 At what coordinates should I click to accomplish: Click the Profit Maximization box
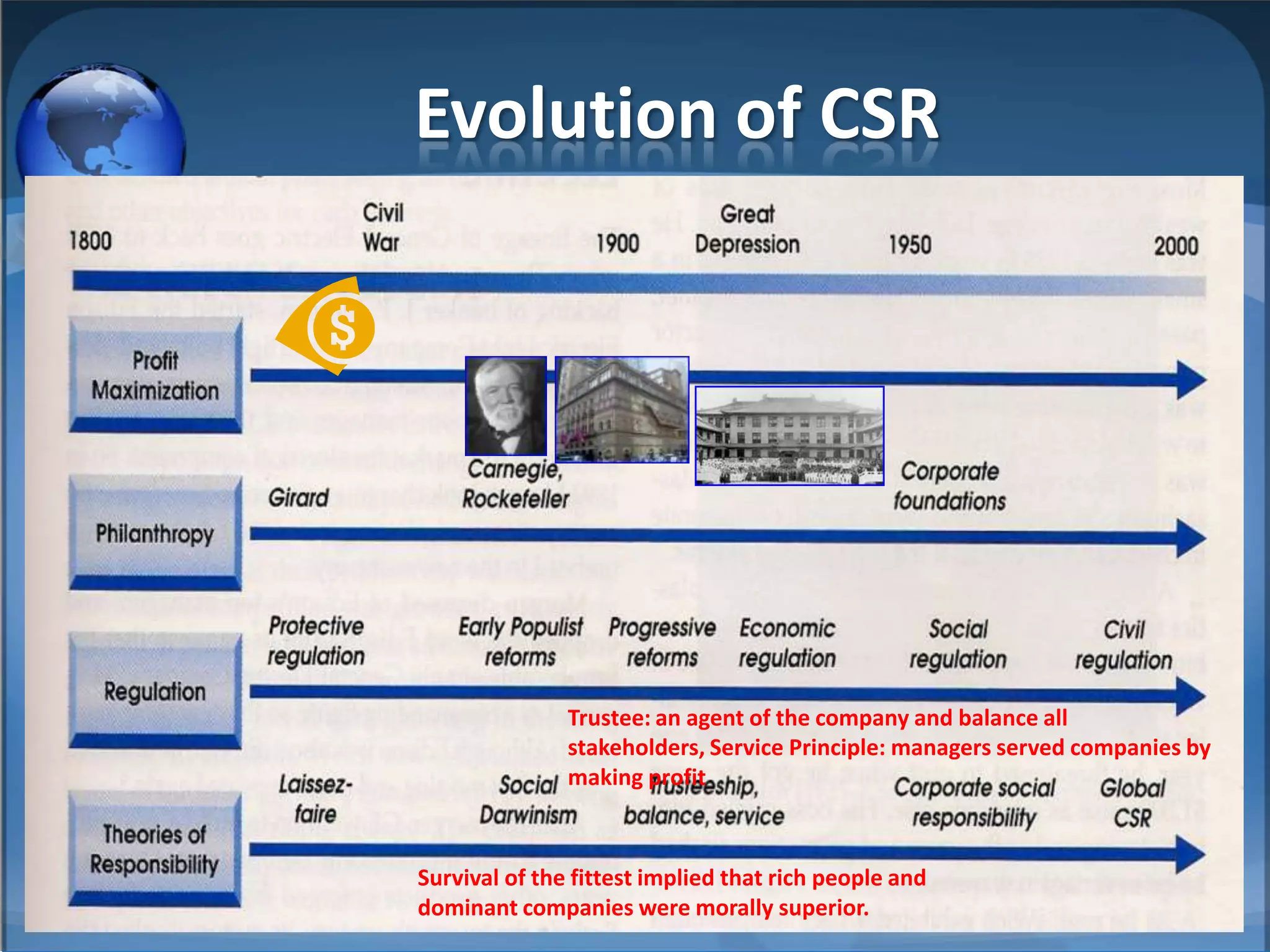tap(155, 375)
